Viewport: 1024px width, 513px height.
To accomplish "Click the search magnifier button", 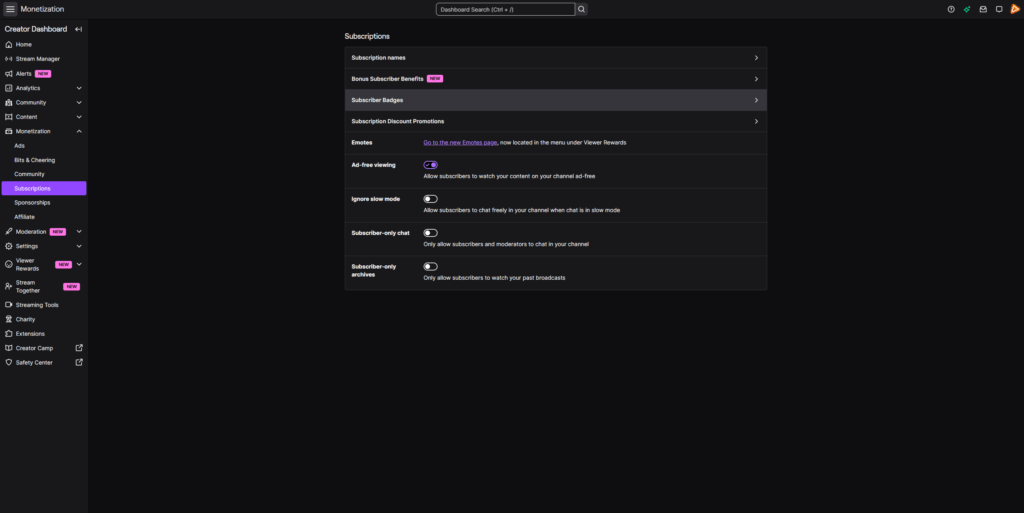I will point(582,9).
